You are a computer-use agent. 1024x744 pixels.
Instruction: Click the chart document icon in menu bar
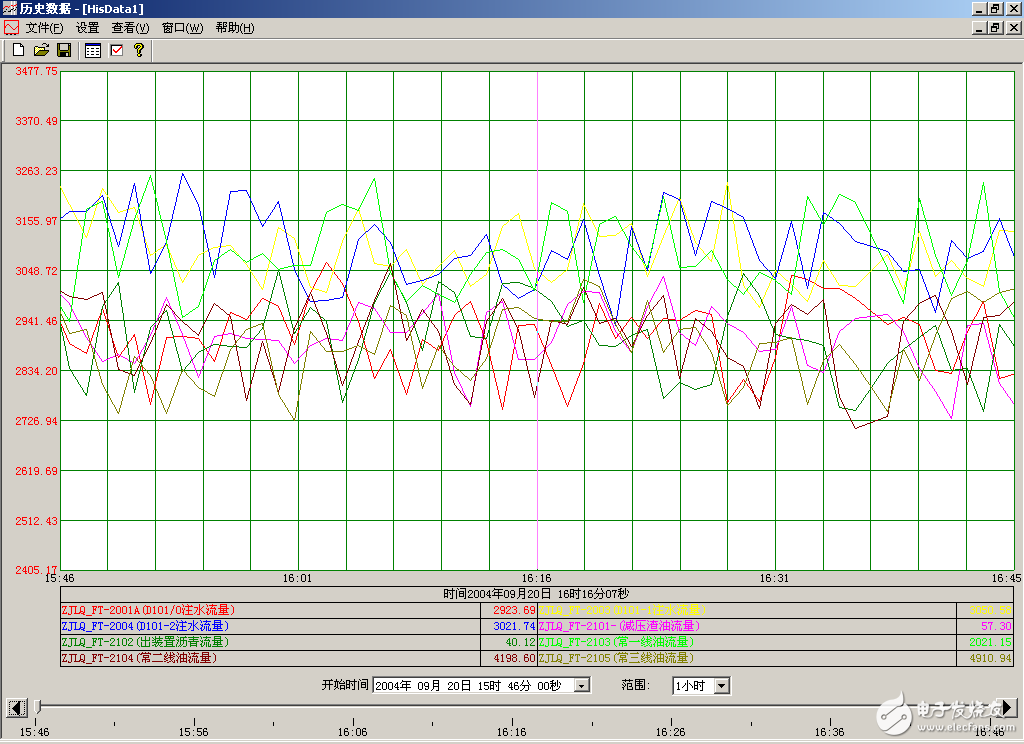pyautogui.click(x=11, y=28)
